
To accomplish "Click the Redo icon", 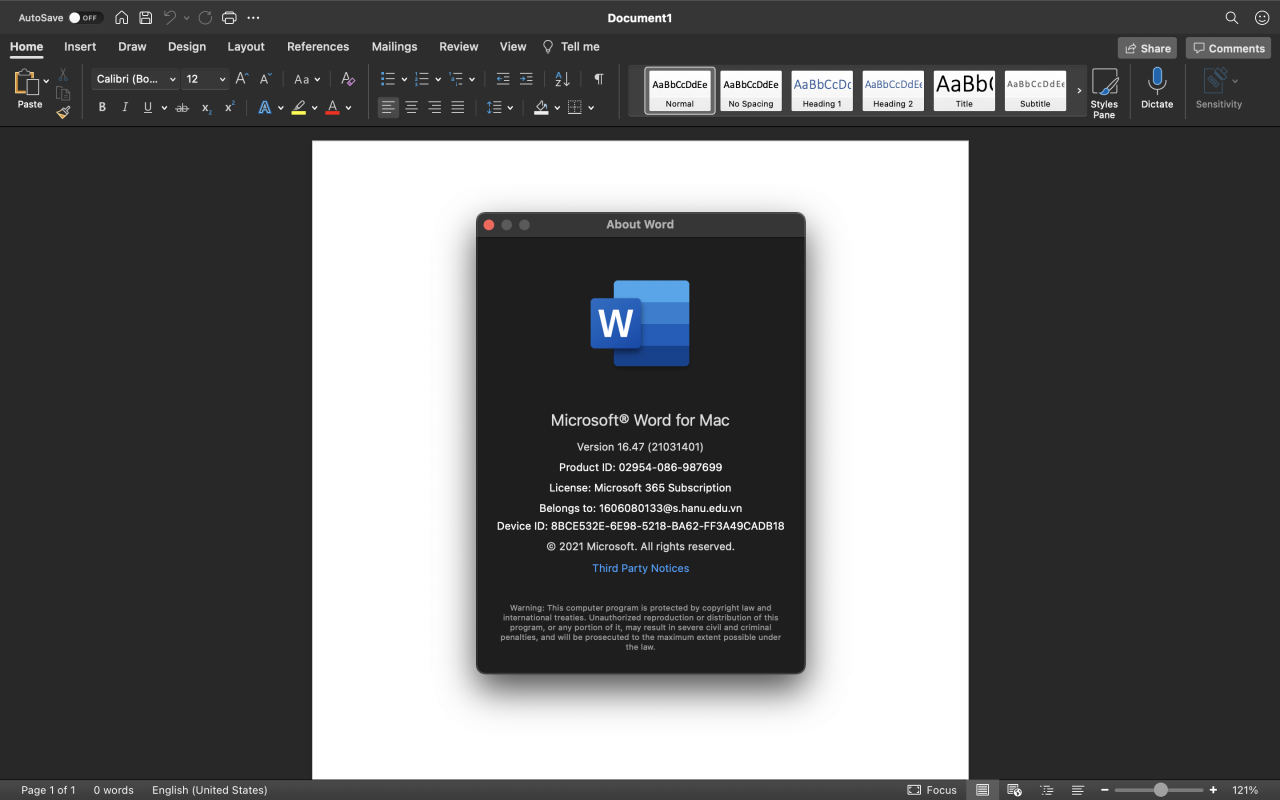I will click(x=205, y=18).
